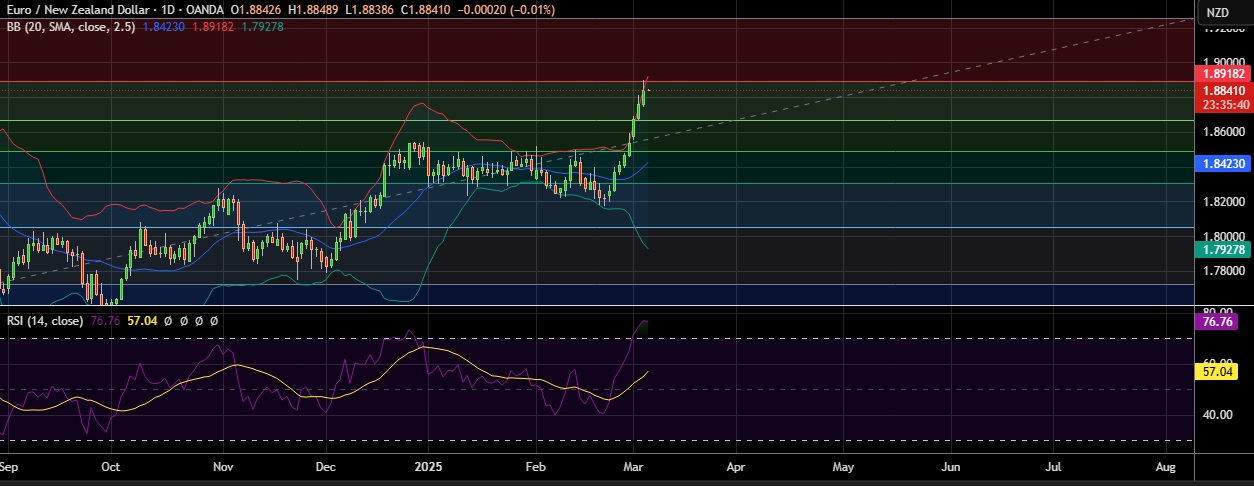Image resolution: width=1254 pixels, height=486 pixels.
Task: Click the Jul label on time axis
Action: click(1054, 466)
